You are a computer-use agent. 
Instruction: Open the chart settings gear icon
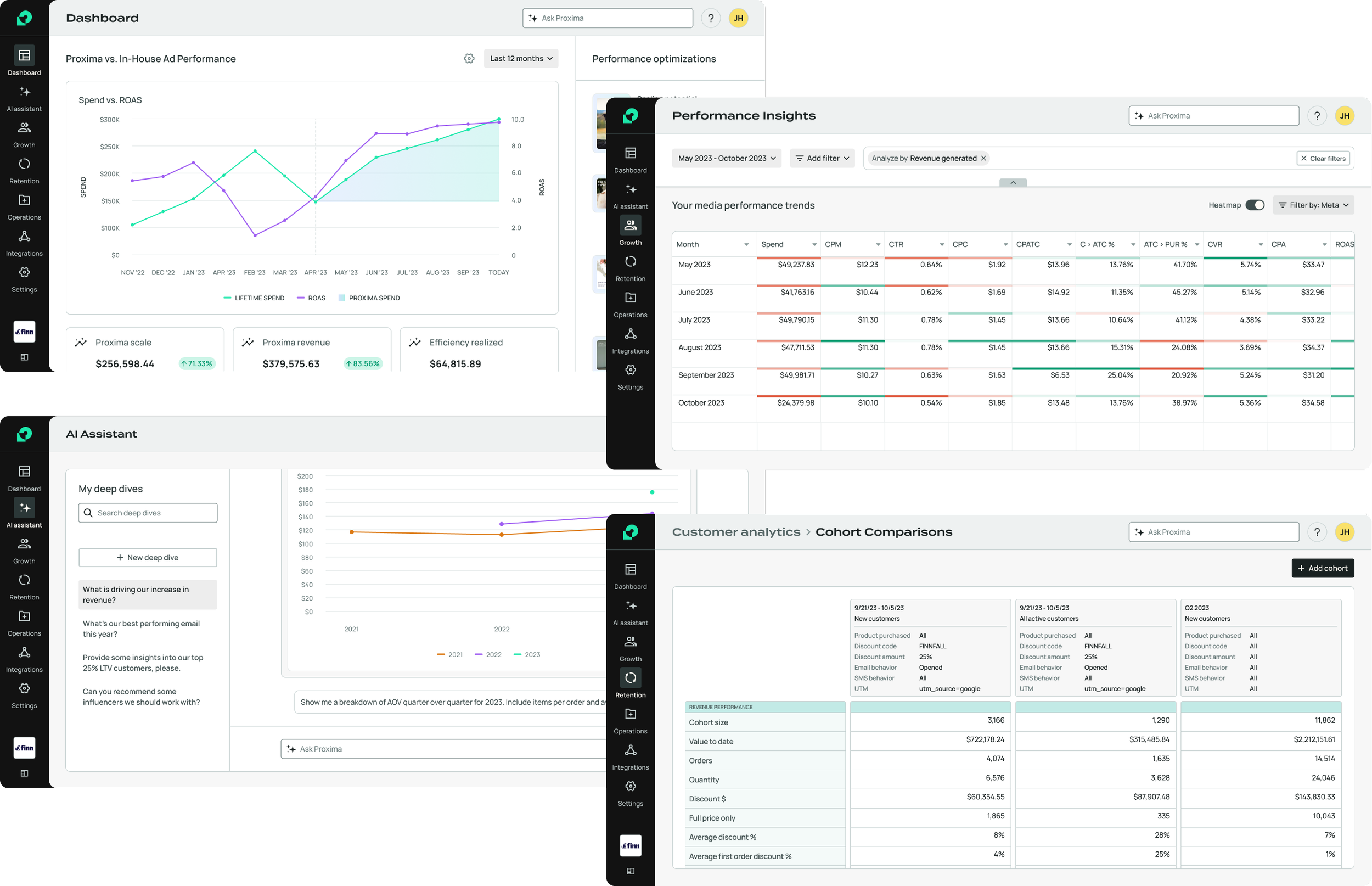point(469,59)
